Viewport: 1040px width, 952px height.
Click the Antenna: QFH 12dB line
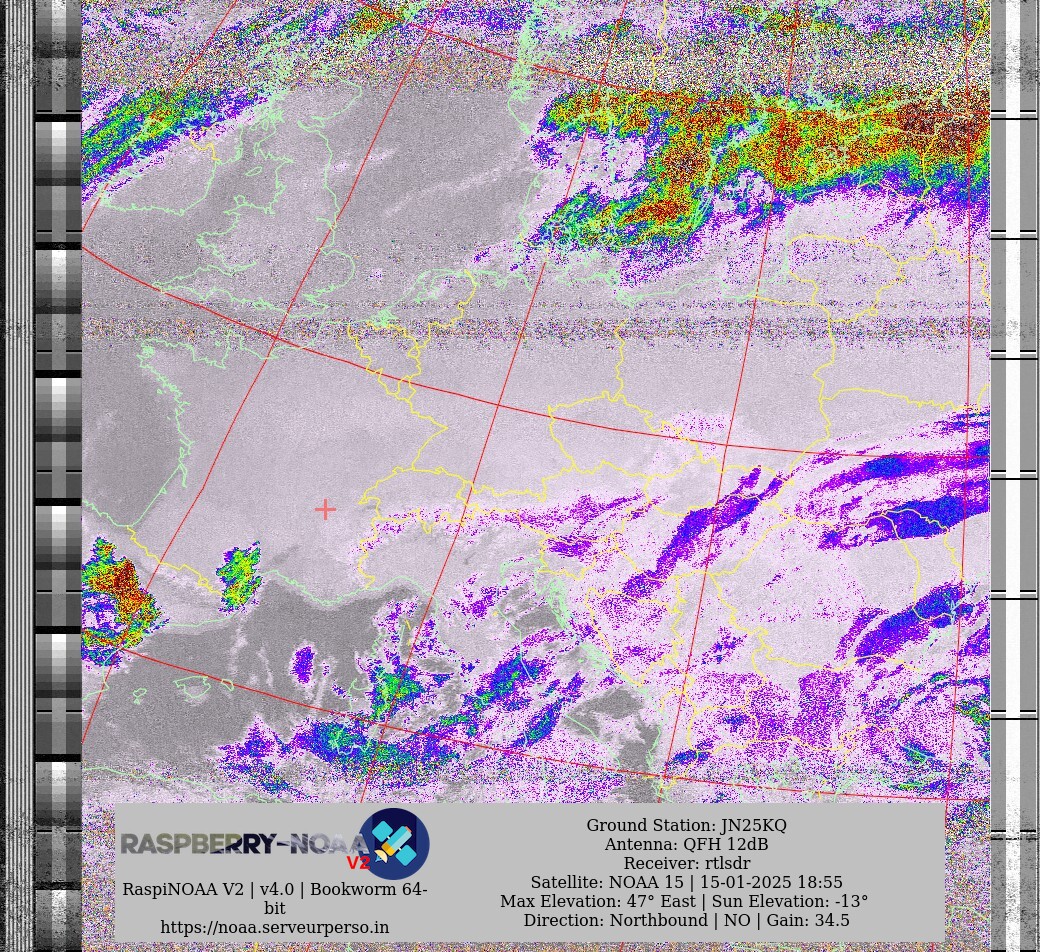pos(686,844)
